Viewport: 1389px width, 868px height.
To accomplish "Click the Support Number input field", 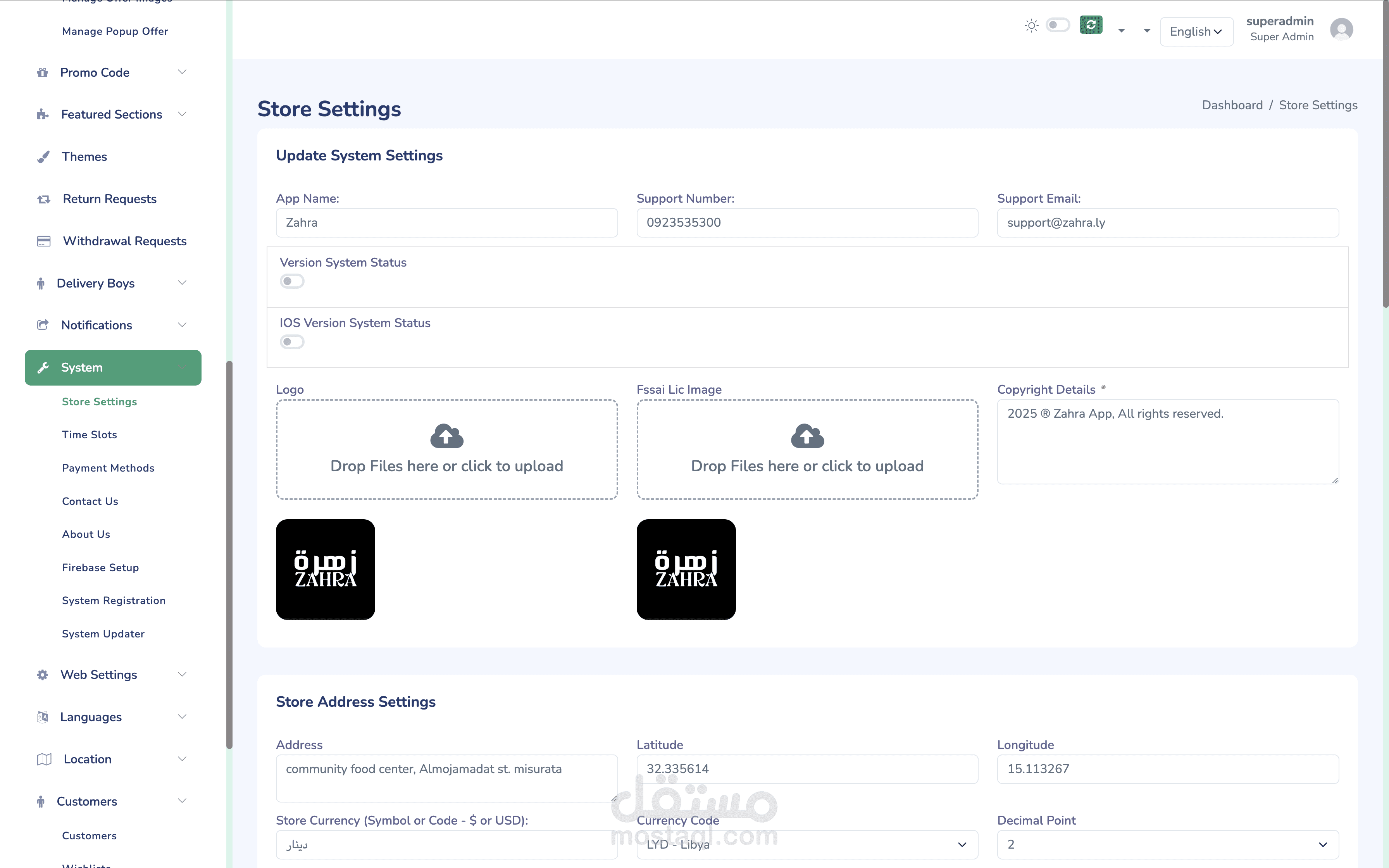I will (807, 223).
